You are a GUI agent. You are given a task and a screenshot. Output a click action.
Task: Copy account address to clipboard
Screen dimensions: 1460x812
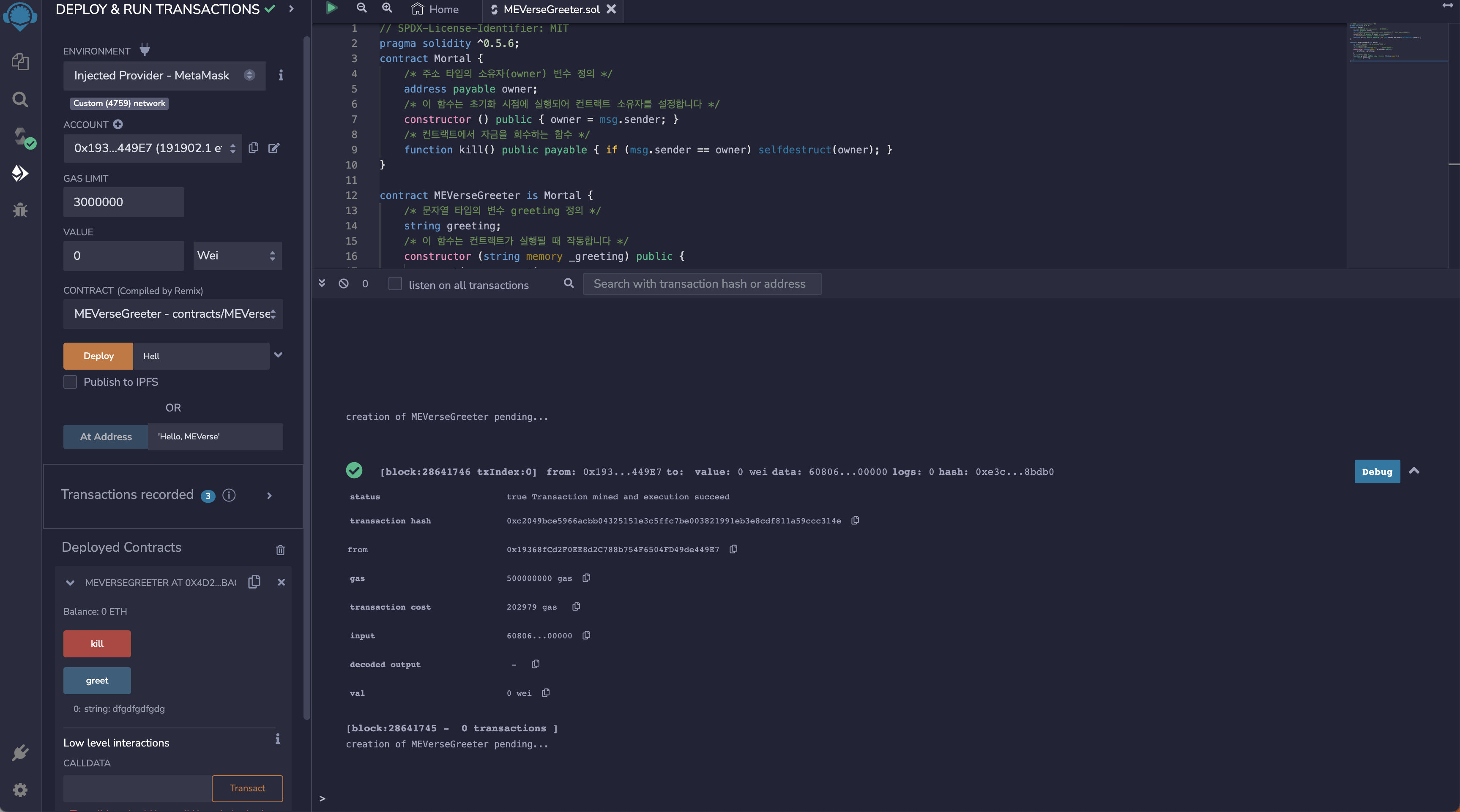253,148
